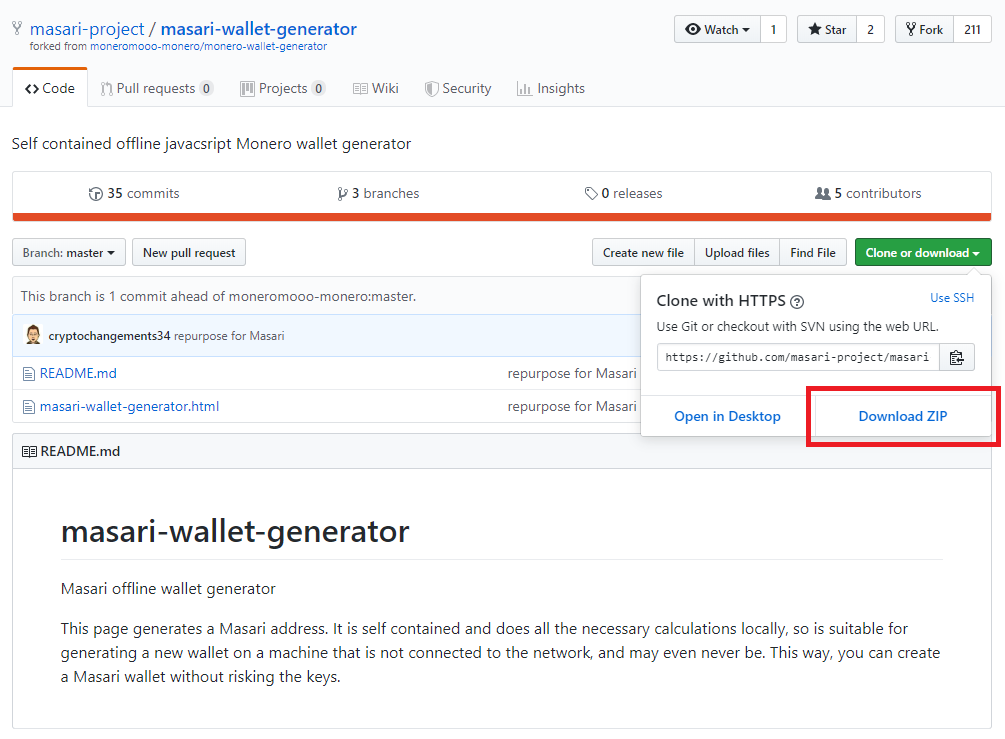The image size is (1005, 739).
Task: Open README.md file
Action: pos(78,374)
